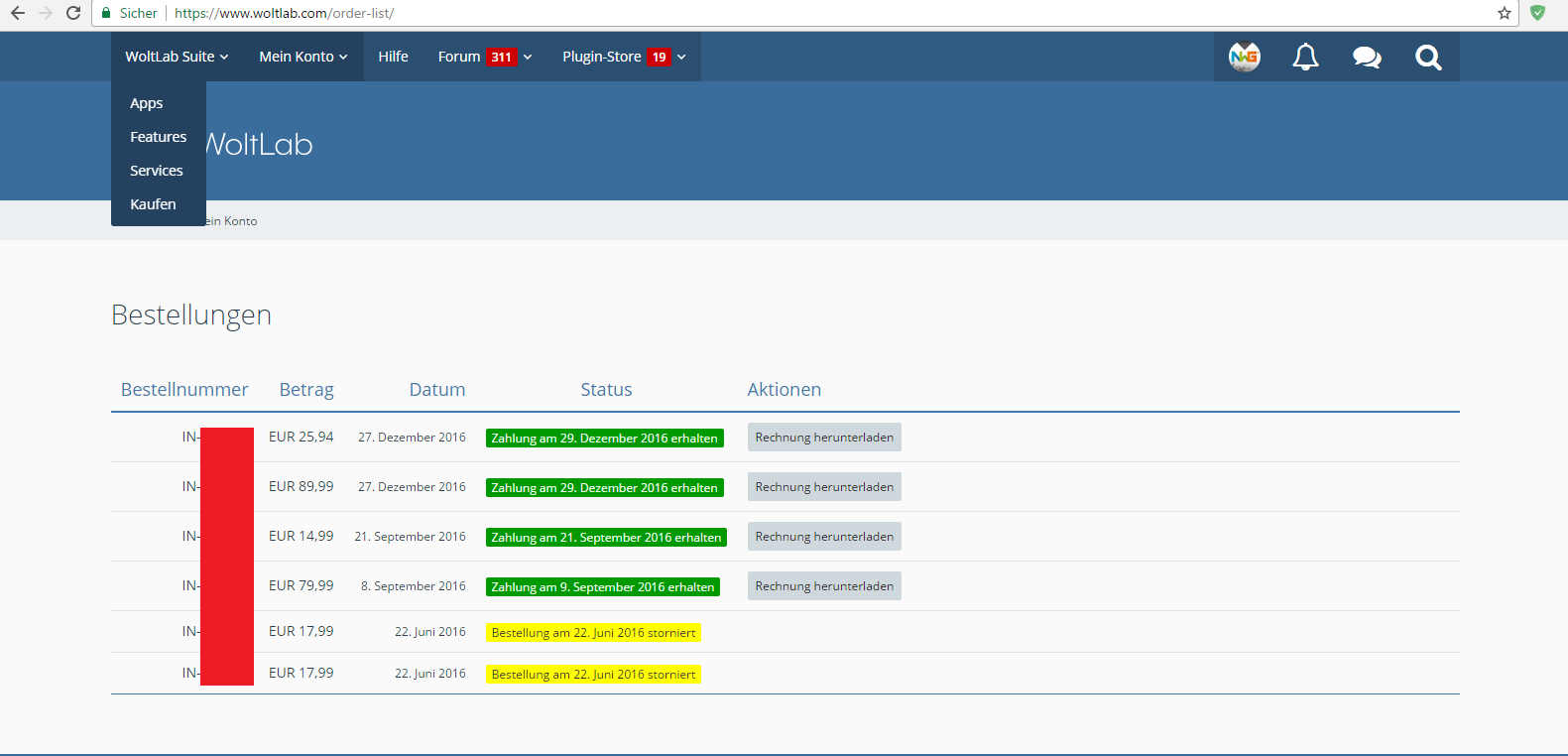Open the user avatar menu
The width and height of the screenshot is (1568, 756).
1244,58
